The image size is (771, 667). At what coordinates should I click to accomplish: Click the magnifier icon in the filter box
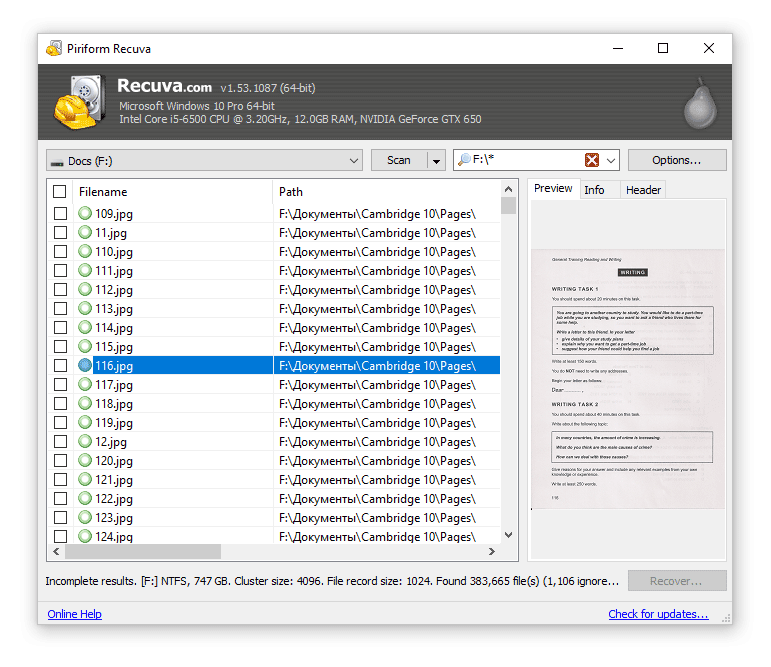pyautogui.click(x=464, y=159)
